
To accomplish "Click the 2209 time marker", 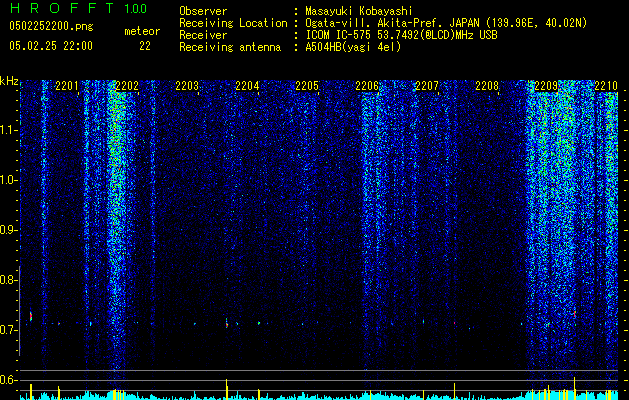I will tap(546, 86).
